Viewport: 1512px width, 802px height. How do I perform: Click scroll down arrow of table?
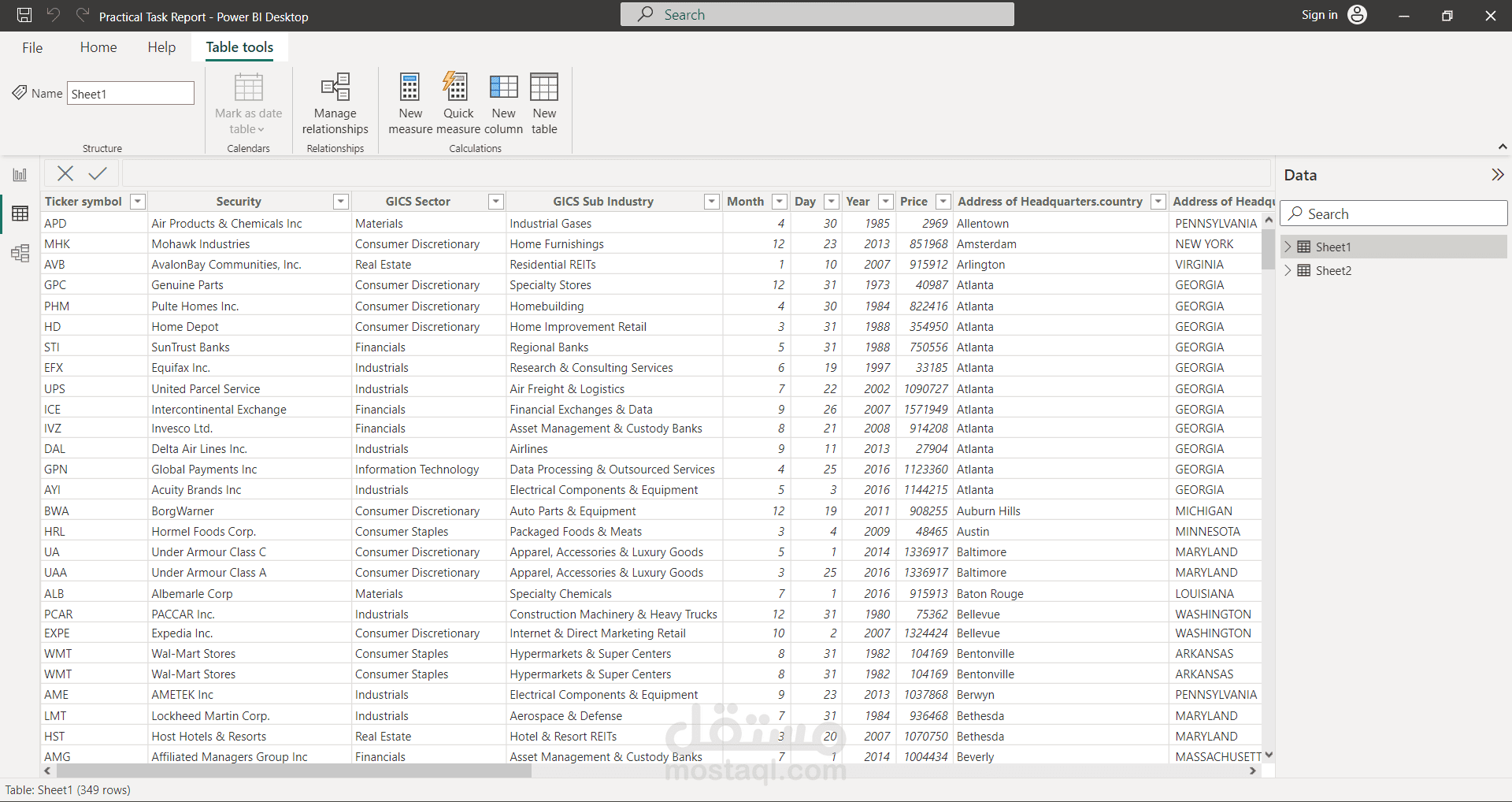coord(1269,756)
